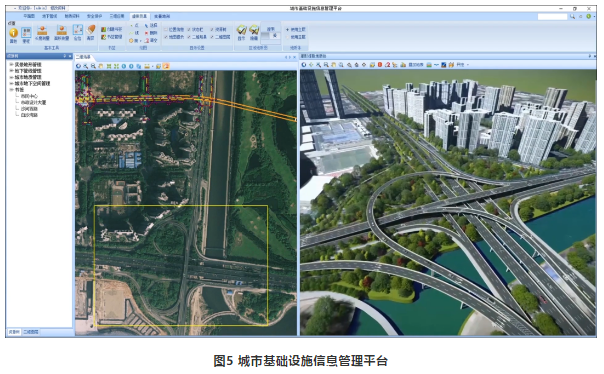This screenshot has width=604, height=374.
Task: Click the pan hand icon in 3D view toolbar
Action: (x=334, y=65)
